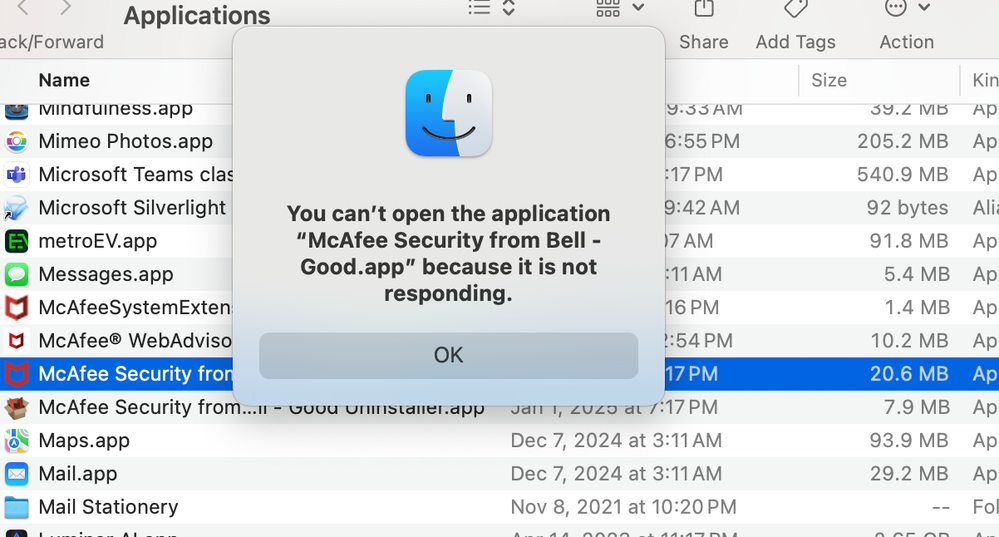The height and width of the screenshot is (537, 999).
Task: Click Nov 8, 2021 date of Mail Stationery
Action: click(623, 507)
